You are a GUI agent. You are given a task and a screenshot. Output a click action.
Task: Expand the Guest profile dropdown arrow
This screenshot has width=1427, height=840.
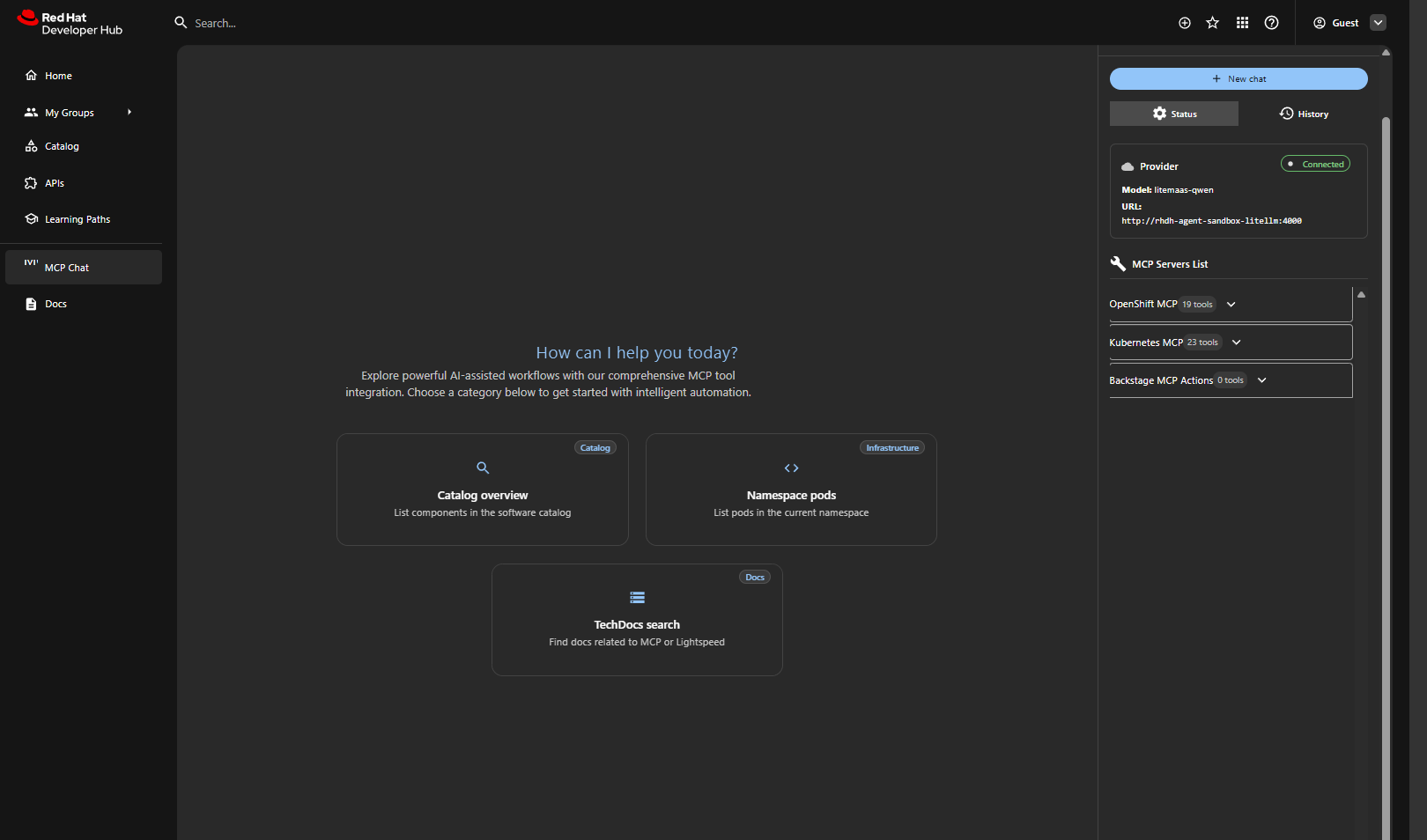1379,23
